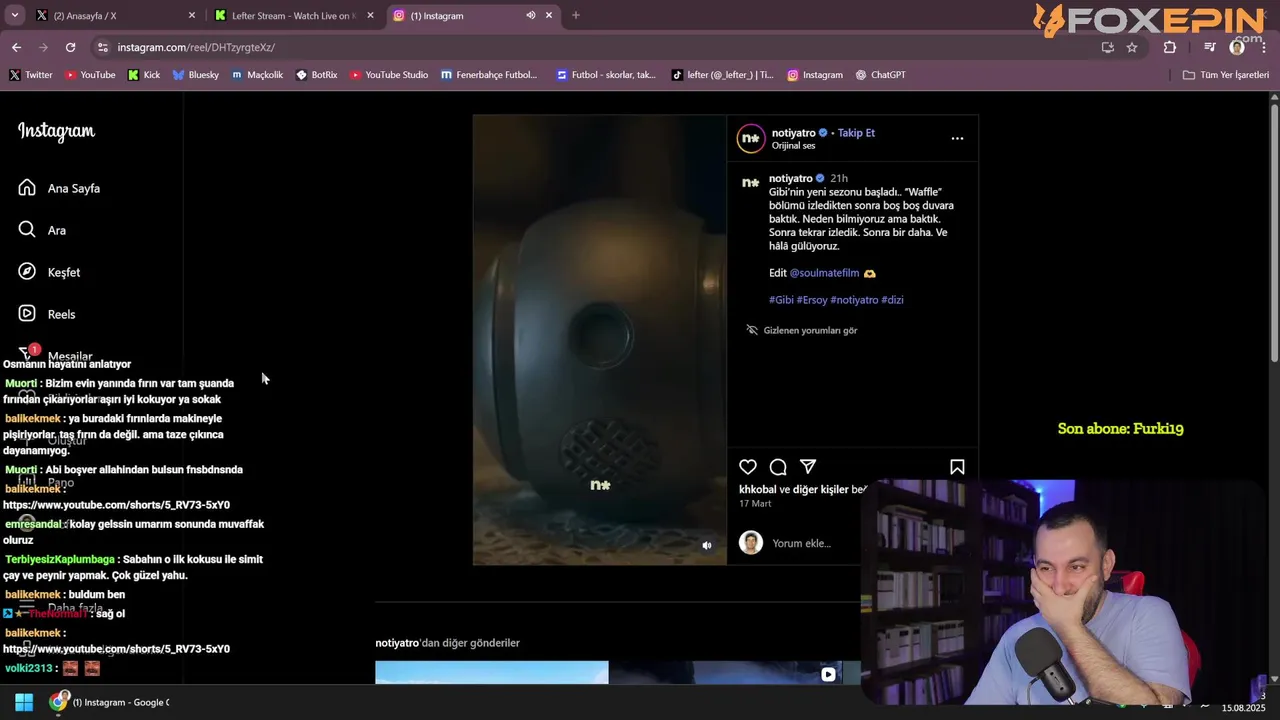
Task: Close the Lefter Stream tab
Action: coord(370,15)
